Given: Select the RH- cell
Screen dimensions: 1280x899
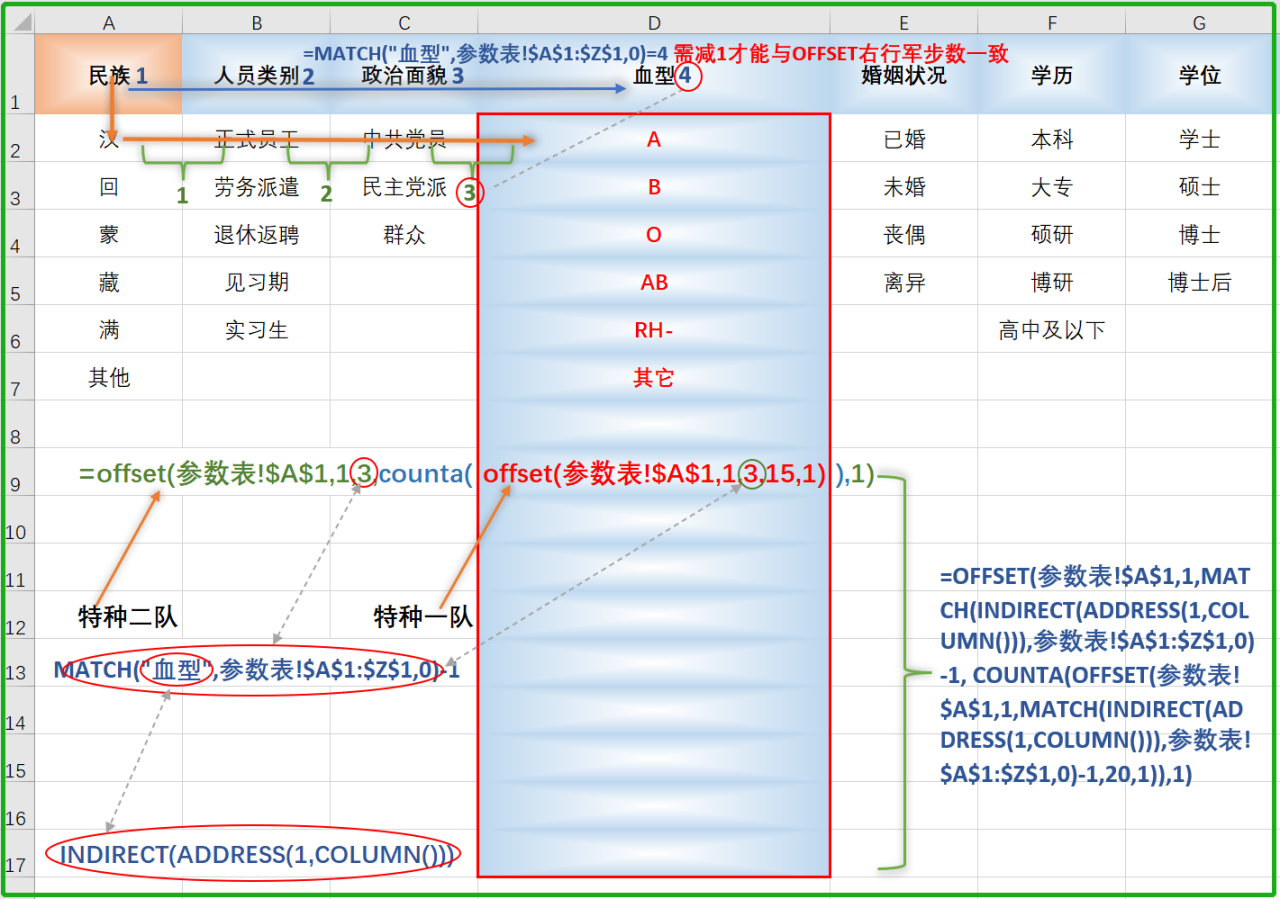Looking at the screenshot, I should point(654,329).
